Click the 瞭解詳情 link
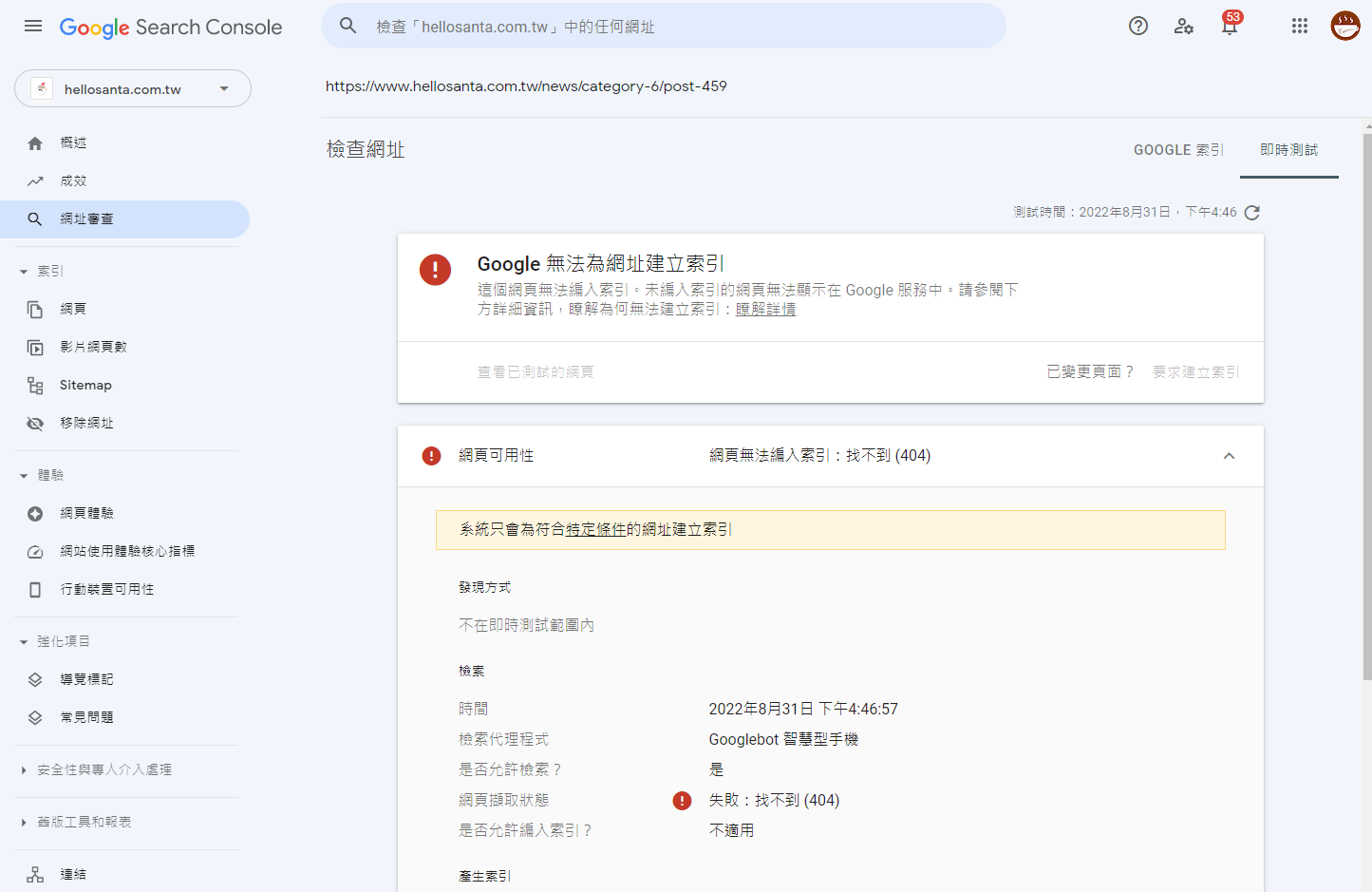 (x=765, y=310)
